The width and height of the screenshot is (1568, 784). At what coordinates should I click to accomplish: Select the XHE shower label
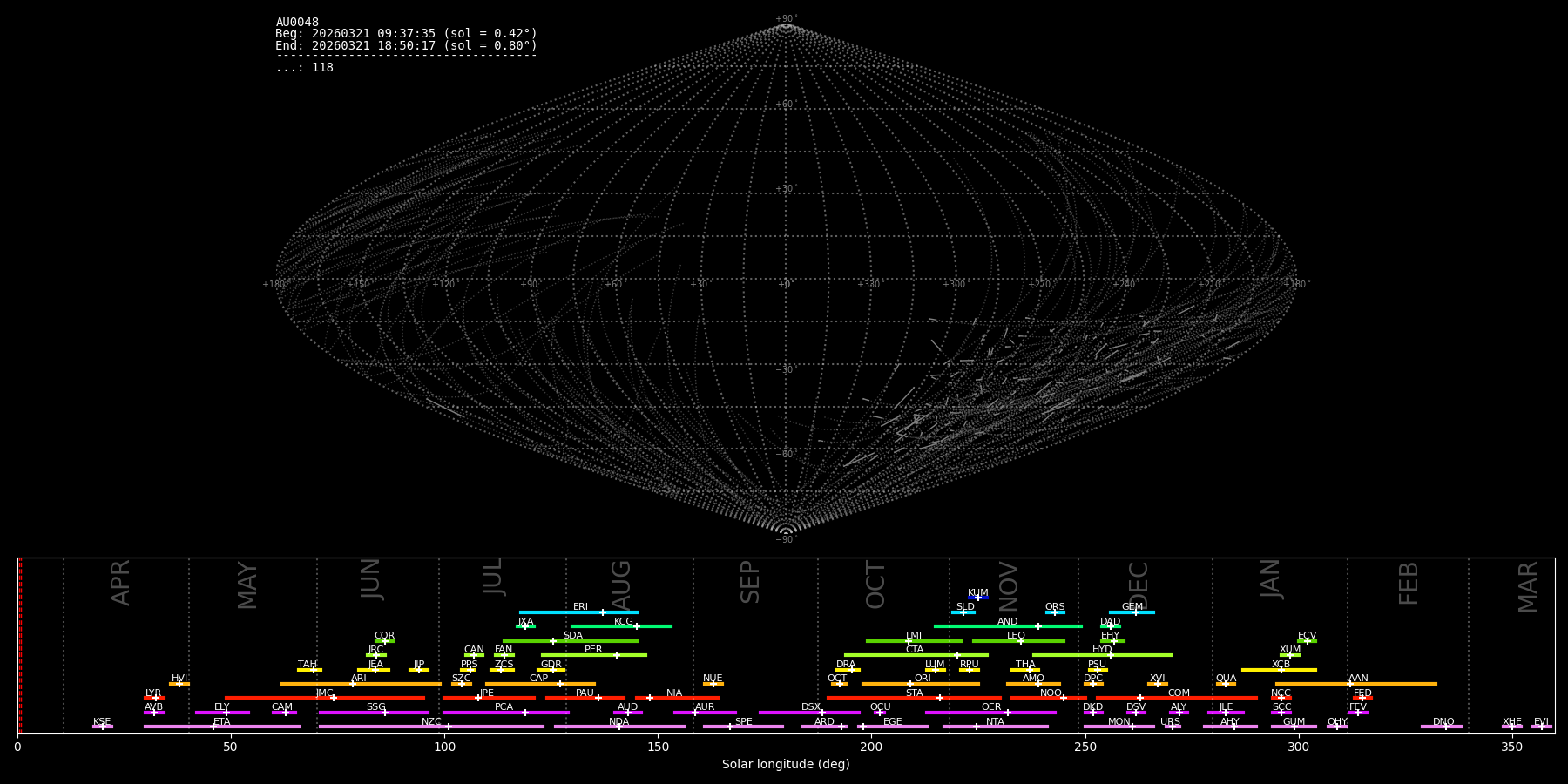tap(1511, 722)
